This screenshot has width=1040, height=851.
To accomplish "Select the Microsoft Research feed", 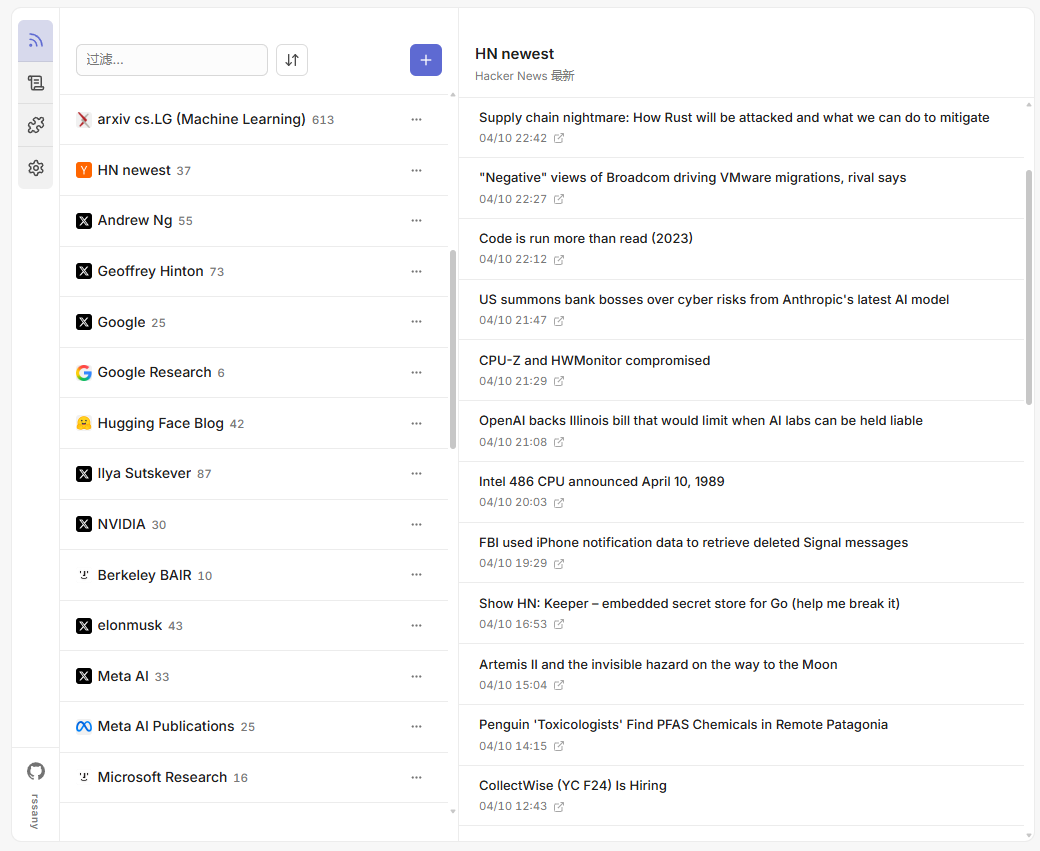I will coord(254,777).
